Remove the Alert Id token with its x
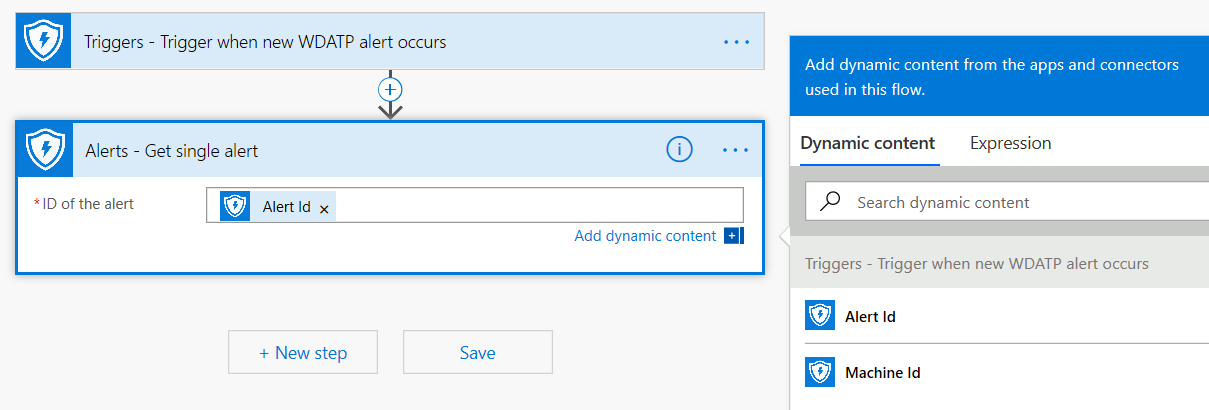The image size is (1209, 410). point(324,208)
